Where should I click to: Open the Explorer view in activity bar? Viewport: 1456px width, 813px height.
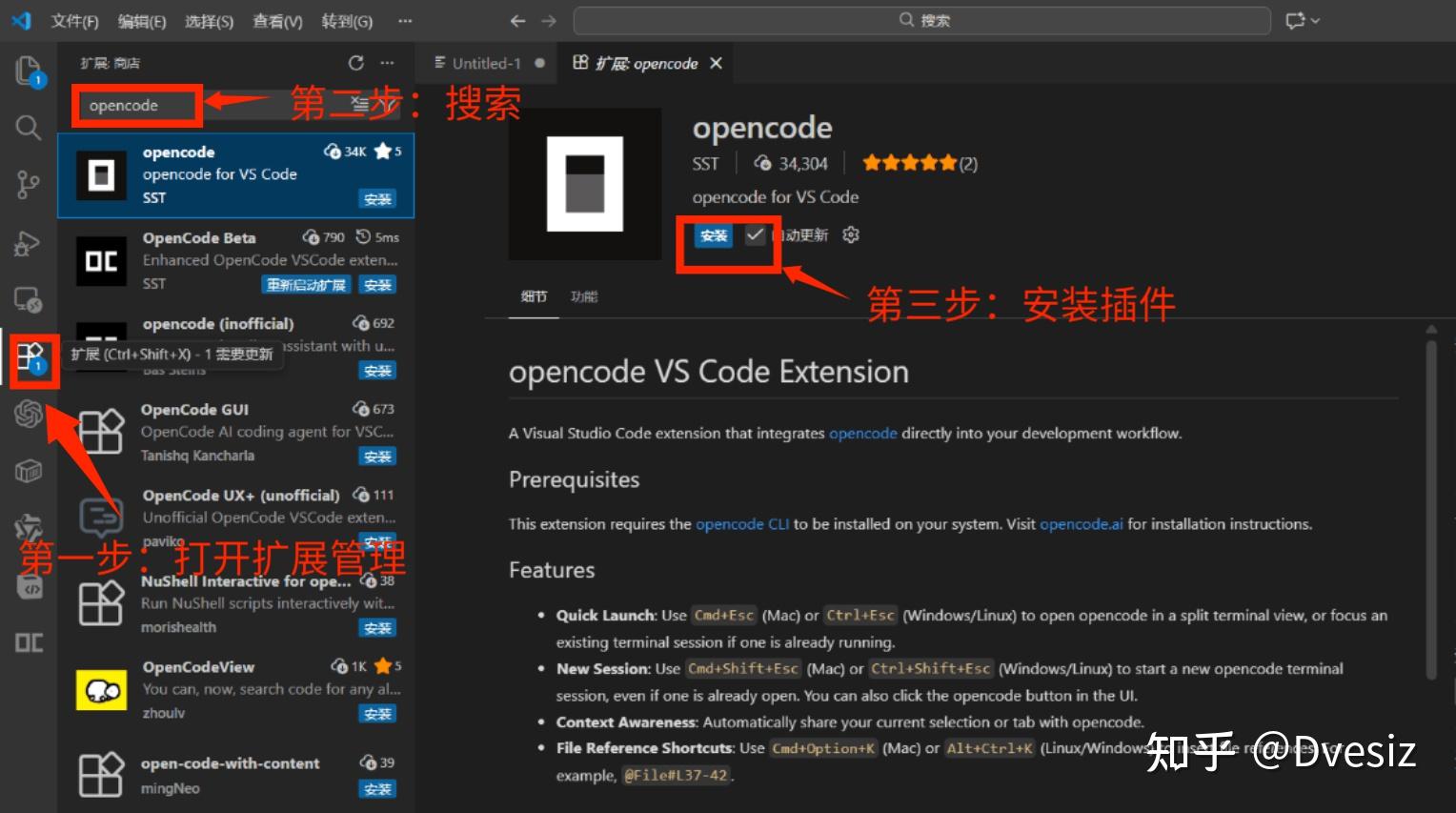(x=29, y=71)
